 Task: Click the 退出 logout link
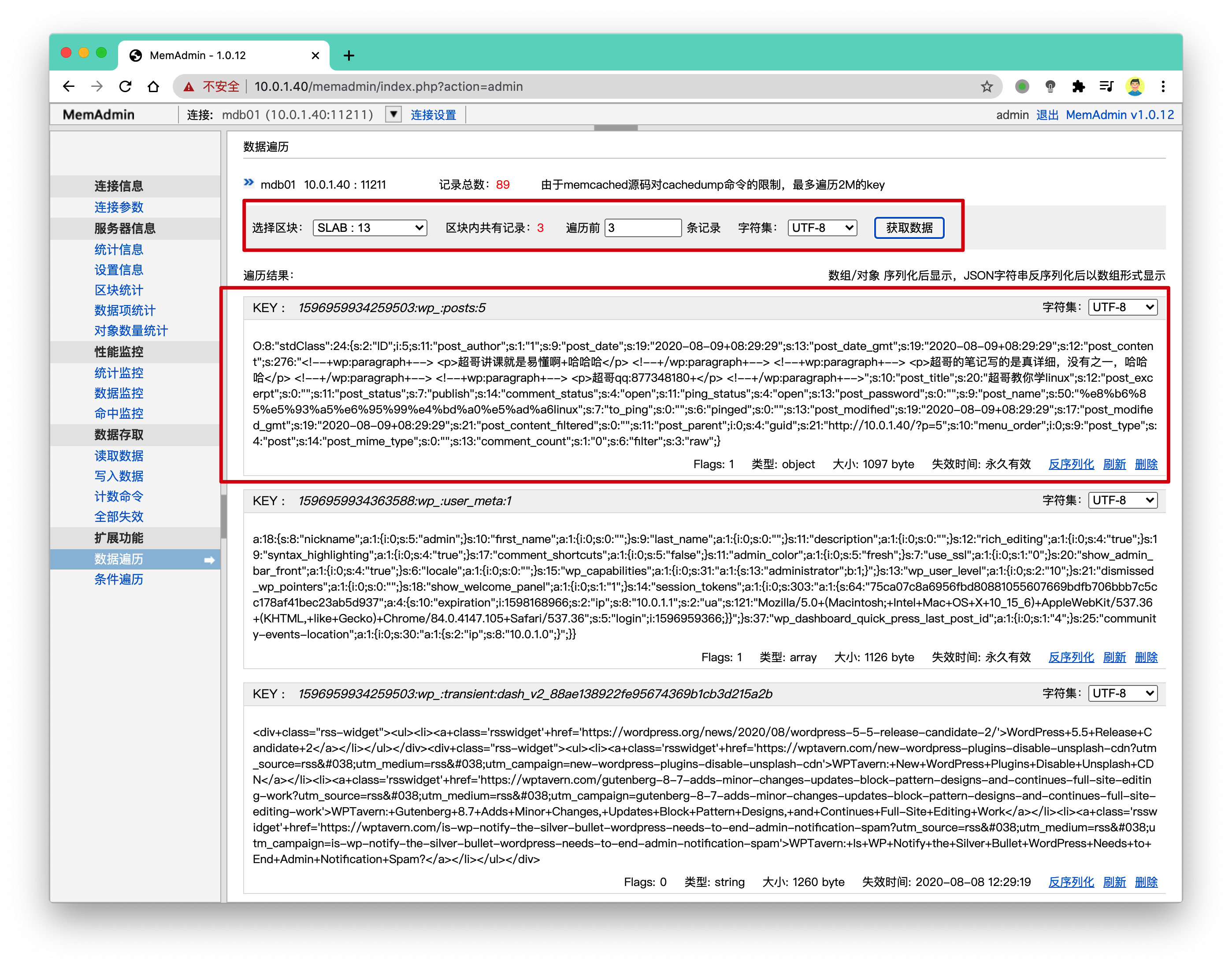pos(1047,115)
